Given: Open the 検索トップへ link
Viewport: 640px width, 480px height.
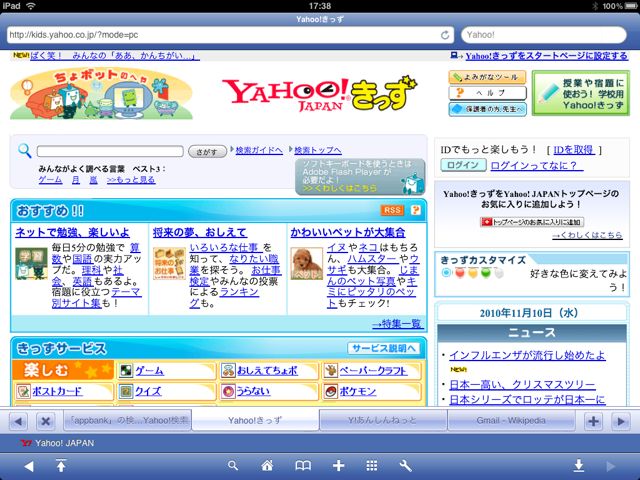Looking at the screenshot, I should pos(318,150).
